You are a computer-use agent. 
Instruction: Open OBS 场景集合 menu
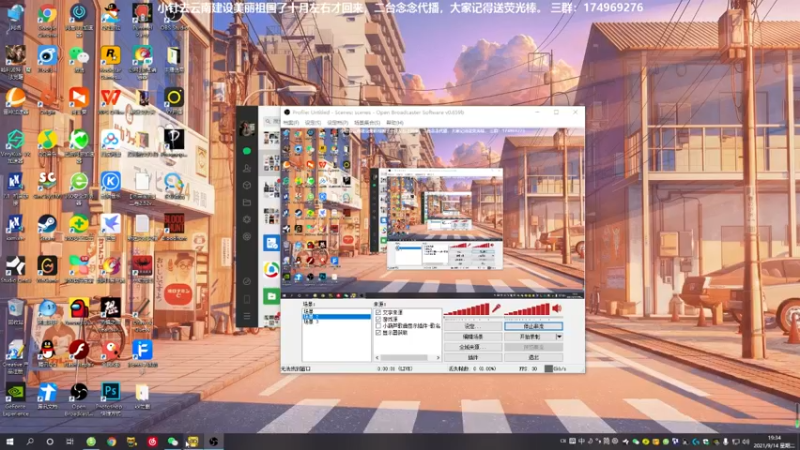pos(367,123)
